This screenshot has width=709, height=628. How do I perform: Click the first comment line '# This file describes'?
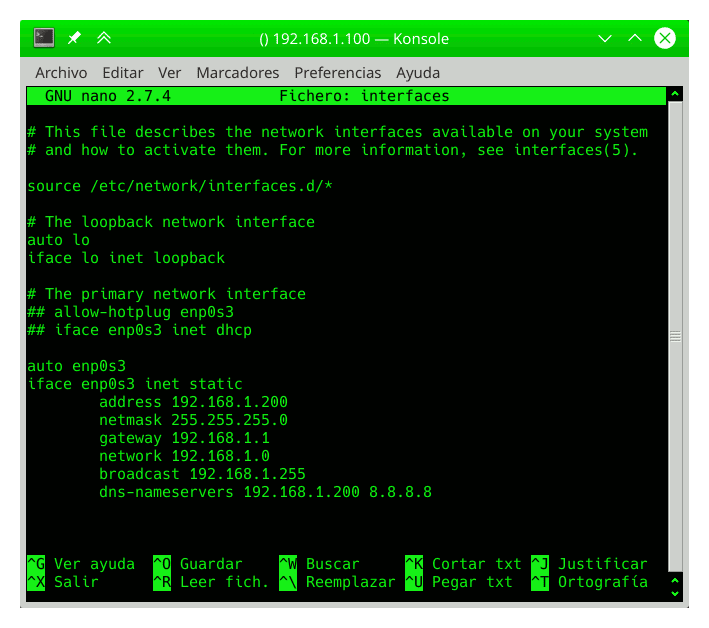point(337,132)
